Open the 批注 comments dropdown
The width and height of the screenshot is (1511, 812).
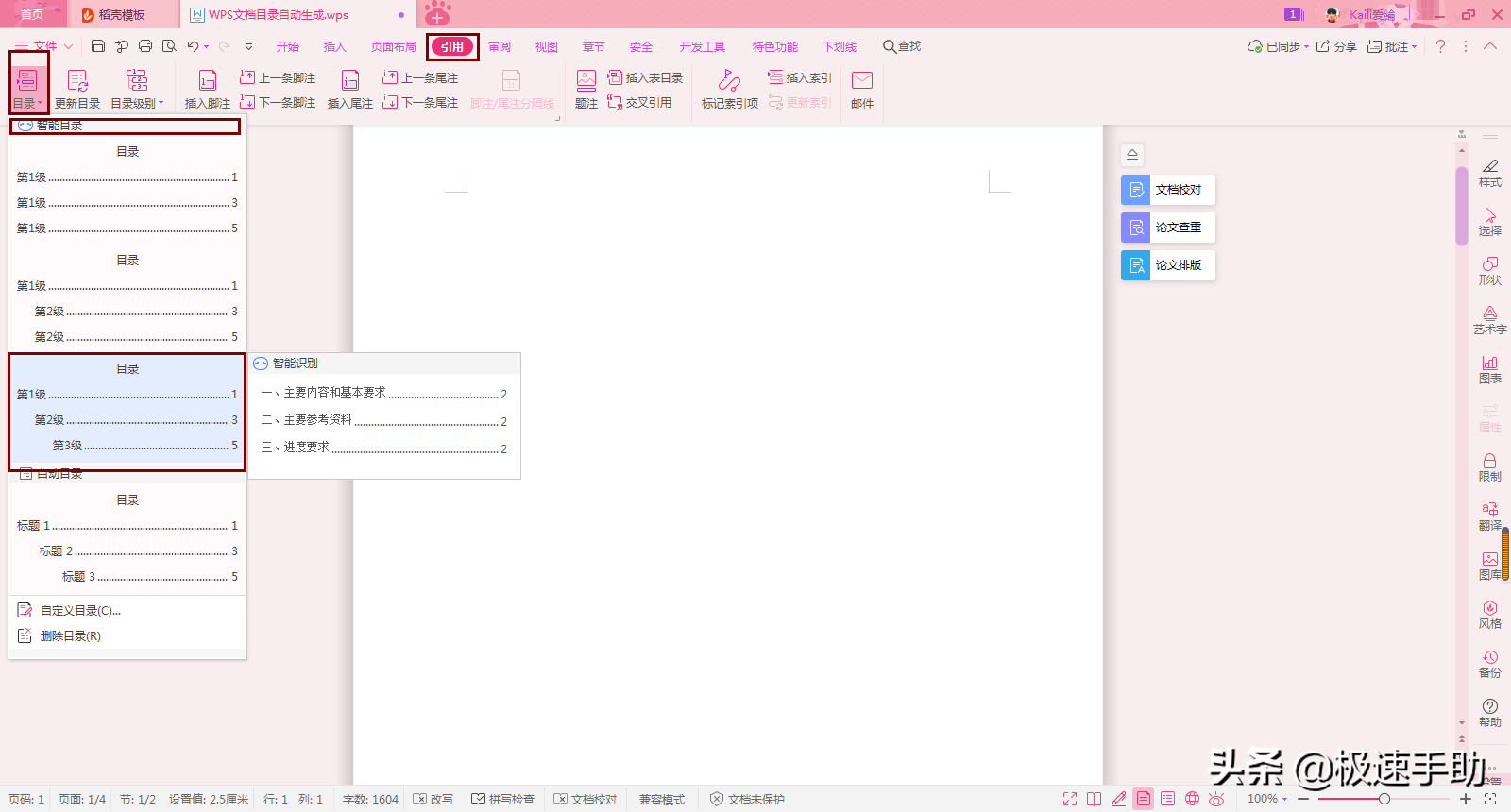[1392, 46]
